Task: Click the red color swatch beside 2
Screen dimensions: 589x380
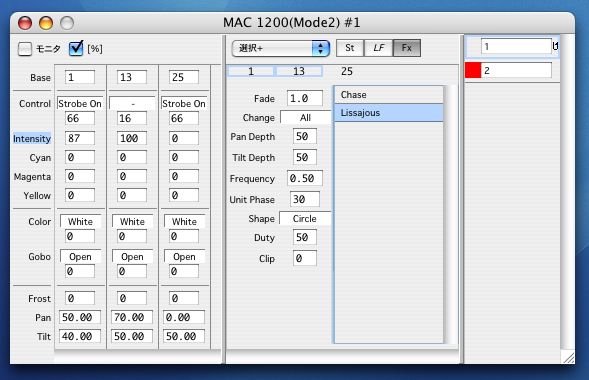Action: point(473,70)
